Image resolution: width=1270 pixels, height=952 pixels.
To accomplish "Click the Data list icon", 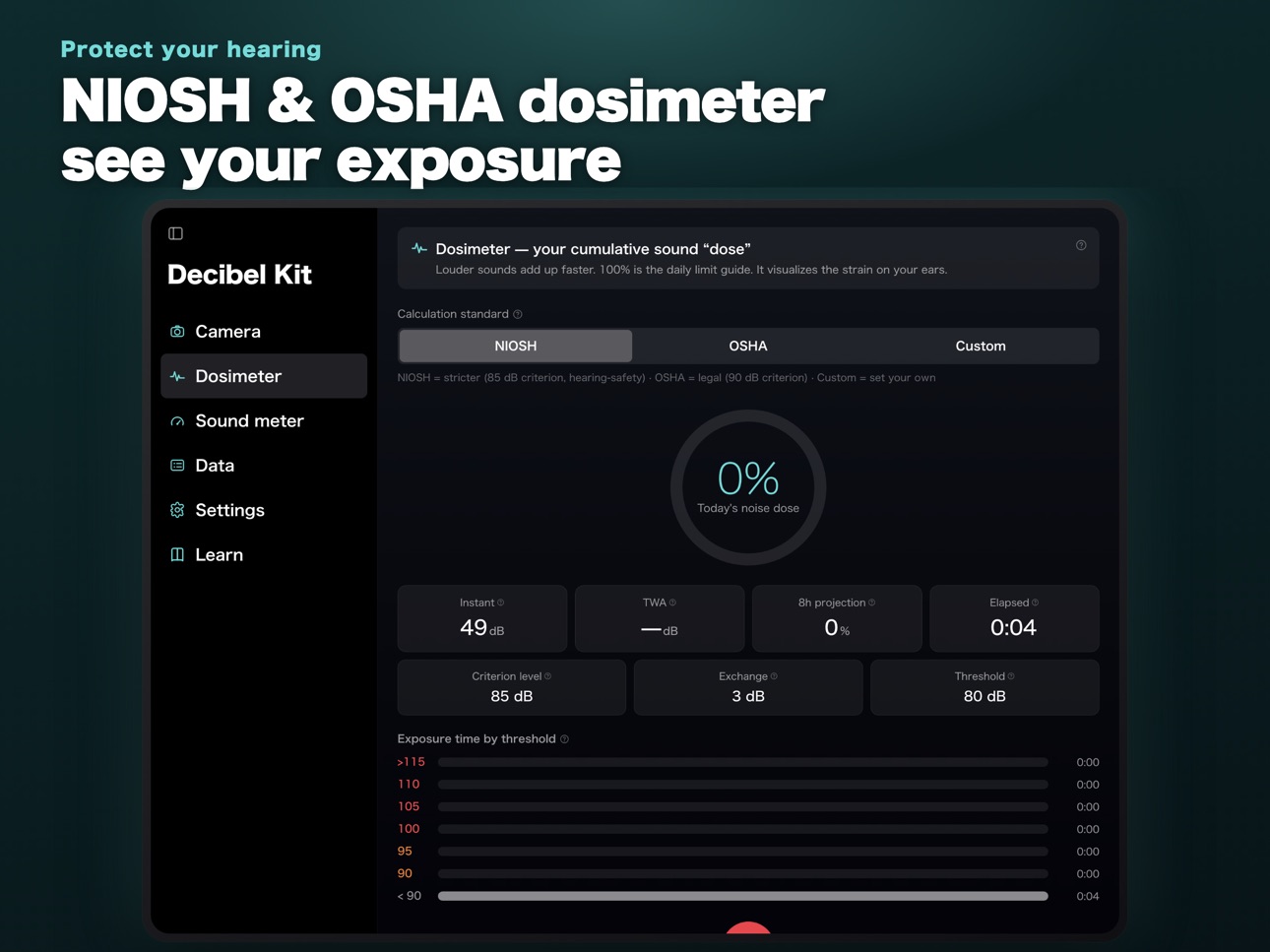I will tap(177, 466).
